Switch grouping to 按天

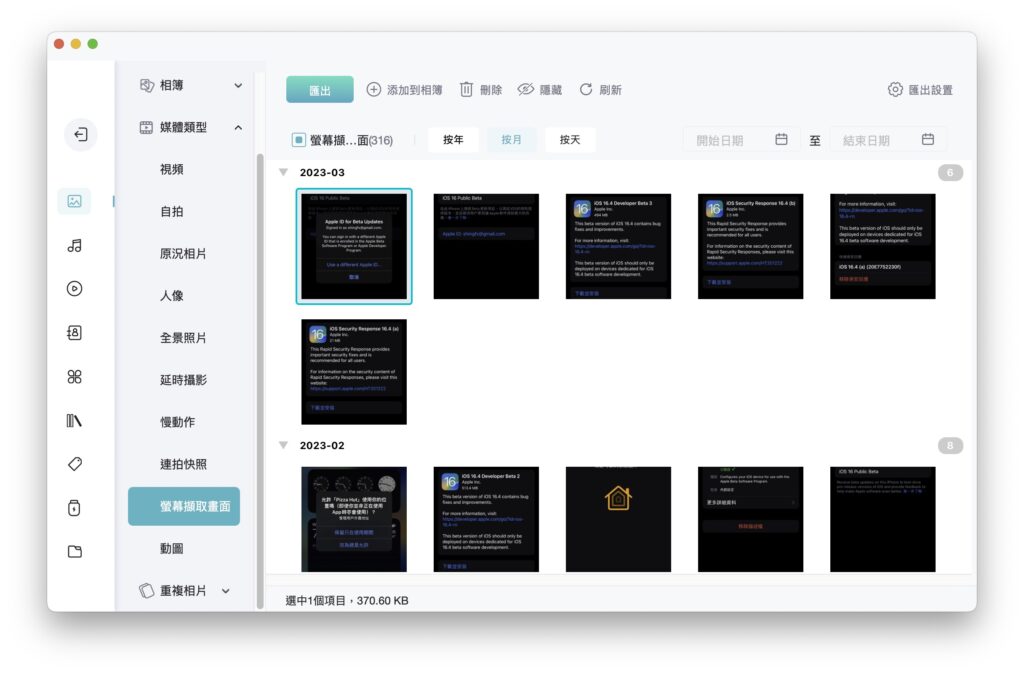pos(570,140)
